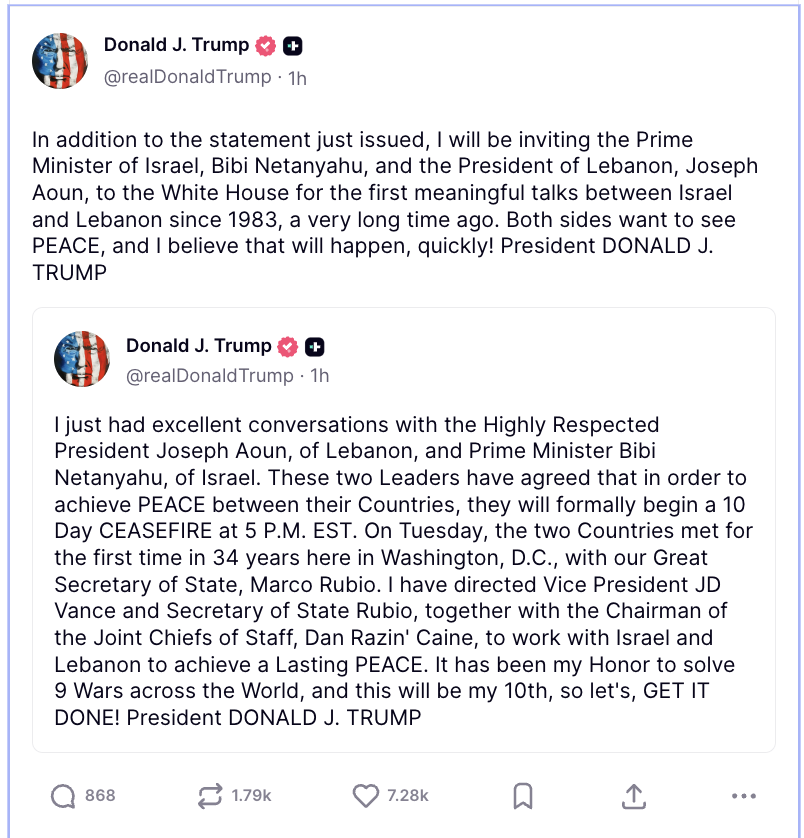Click the 7.28k likes count
This screenshot has width=804, height=838.
(x=408, y=796)
